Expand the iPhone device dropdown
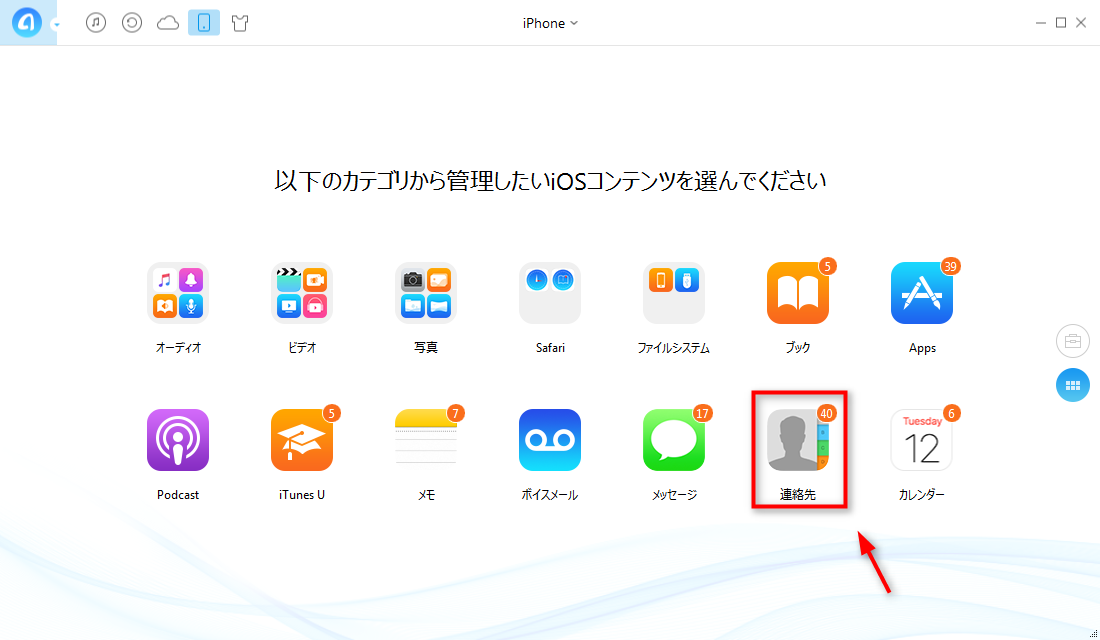This screenshot has height=640, width=1100. point(550,23)
